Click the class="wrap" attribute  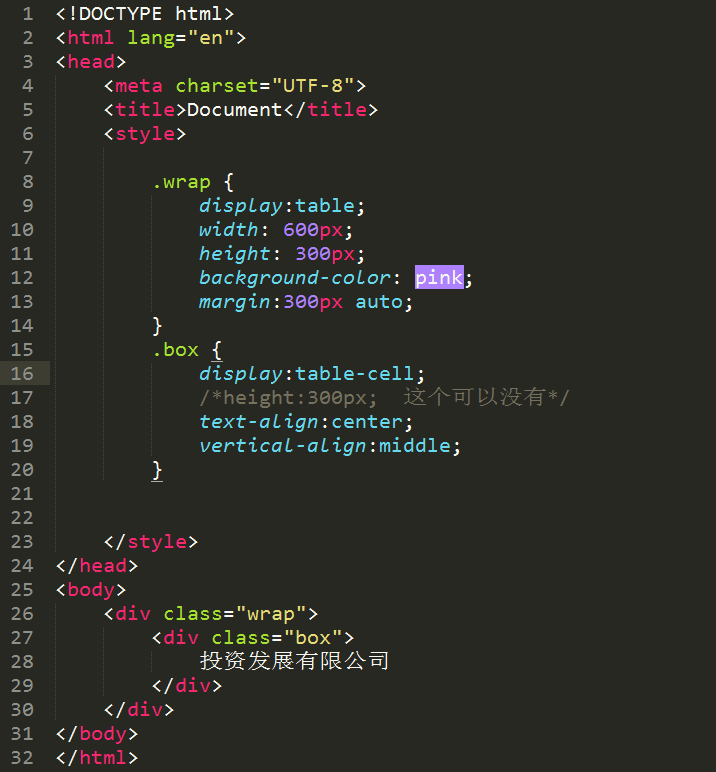point(235,614)
